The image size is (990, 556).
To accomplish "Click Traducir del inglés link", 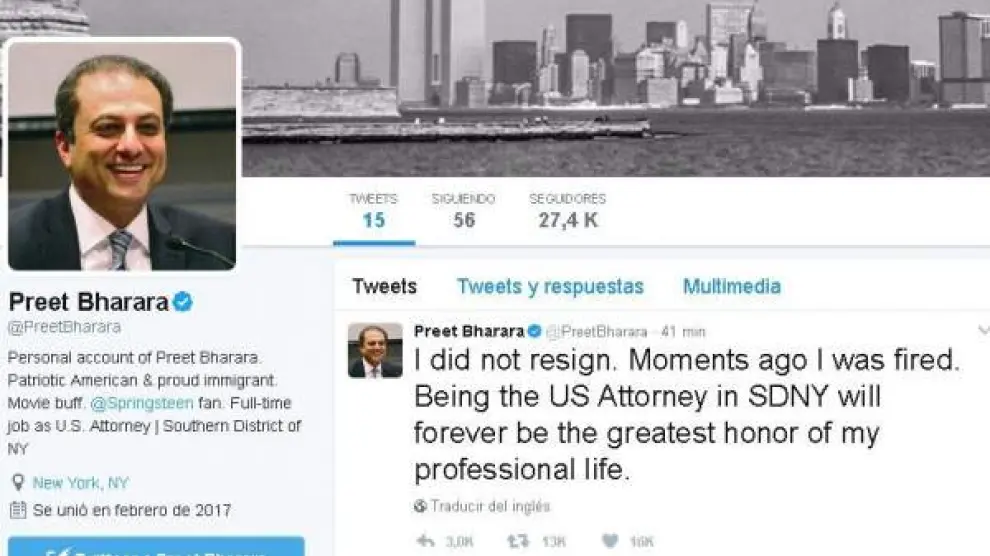I will pos(490,506).
